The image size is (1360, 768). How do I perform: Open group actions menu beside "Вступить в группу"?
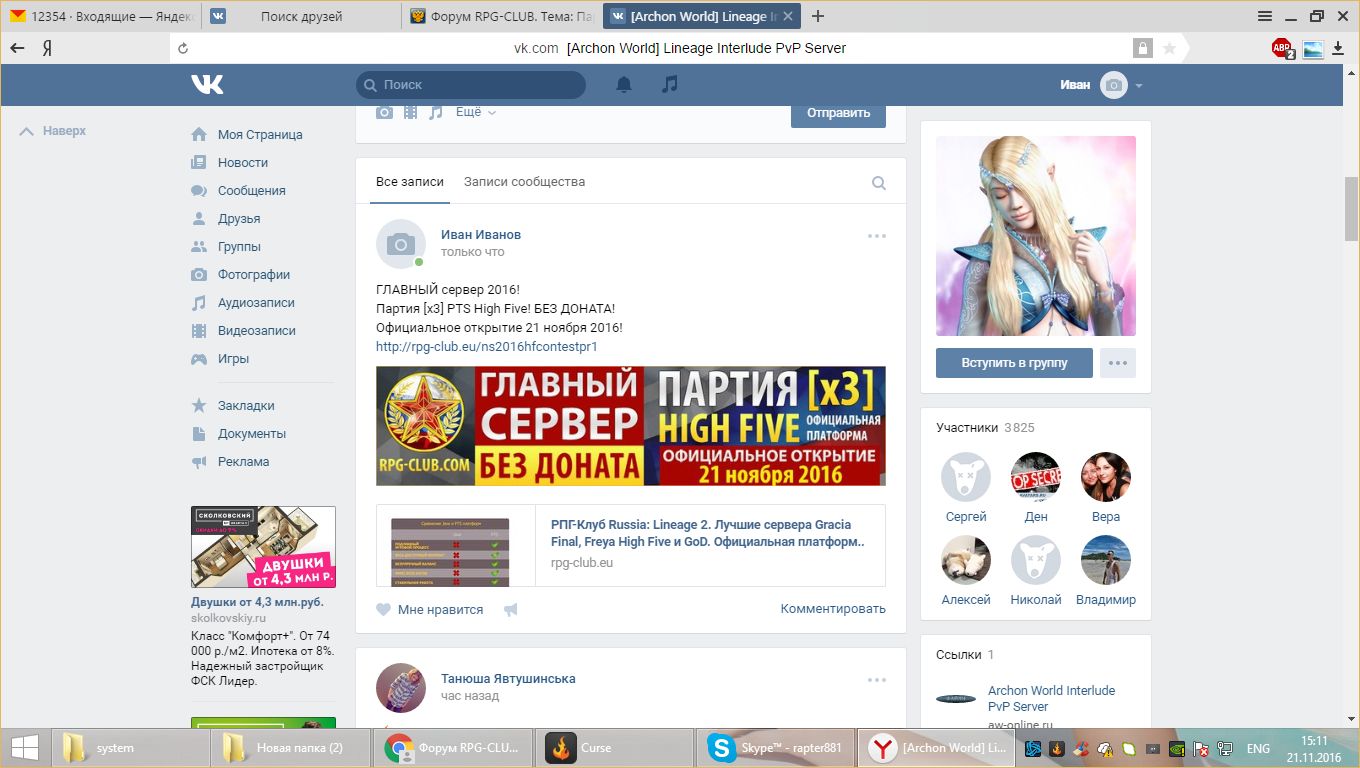coord(1118,363)
